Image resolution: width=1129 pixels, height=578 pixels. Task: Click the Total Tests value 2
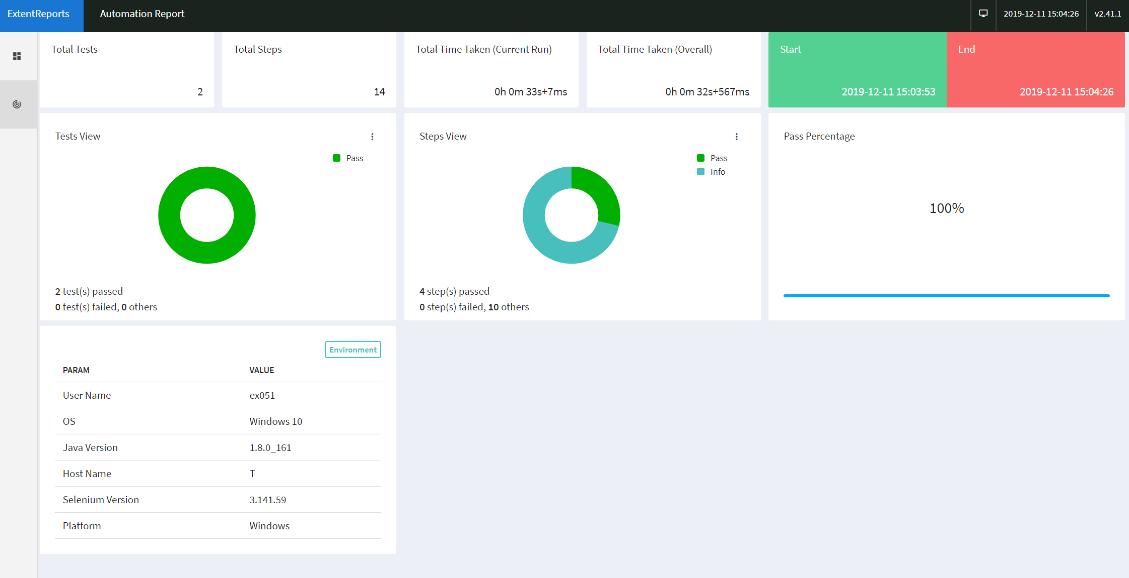point(200,91)
